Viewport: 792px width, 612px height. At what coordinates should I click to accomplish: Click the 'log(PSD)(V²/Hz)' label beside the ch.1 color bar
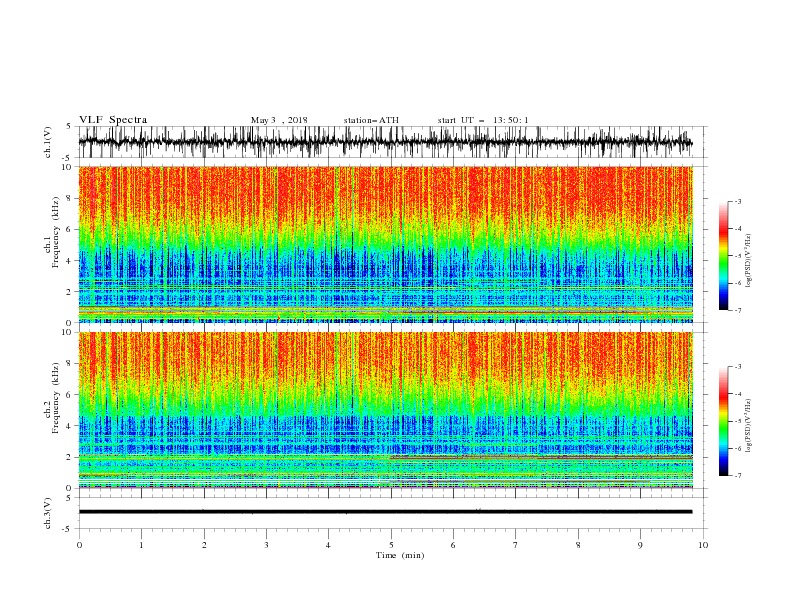[x=749, y=261]
